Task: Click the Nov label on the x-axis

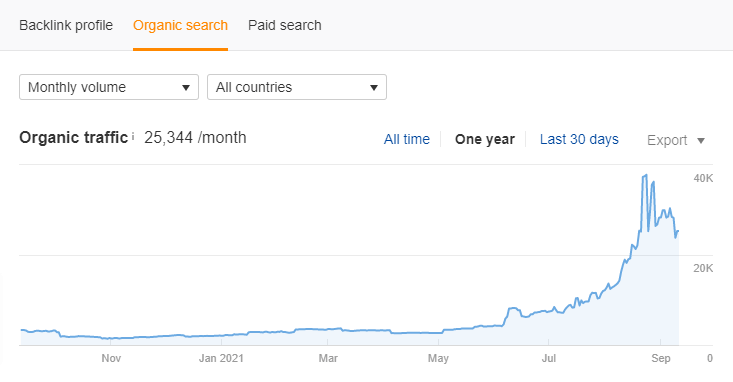Action: click(x=111, y=358)
